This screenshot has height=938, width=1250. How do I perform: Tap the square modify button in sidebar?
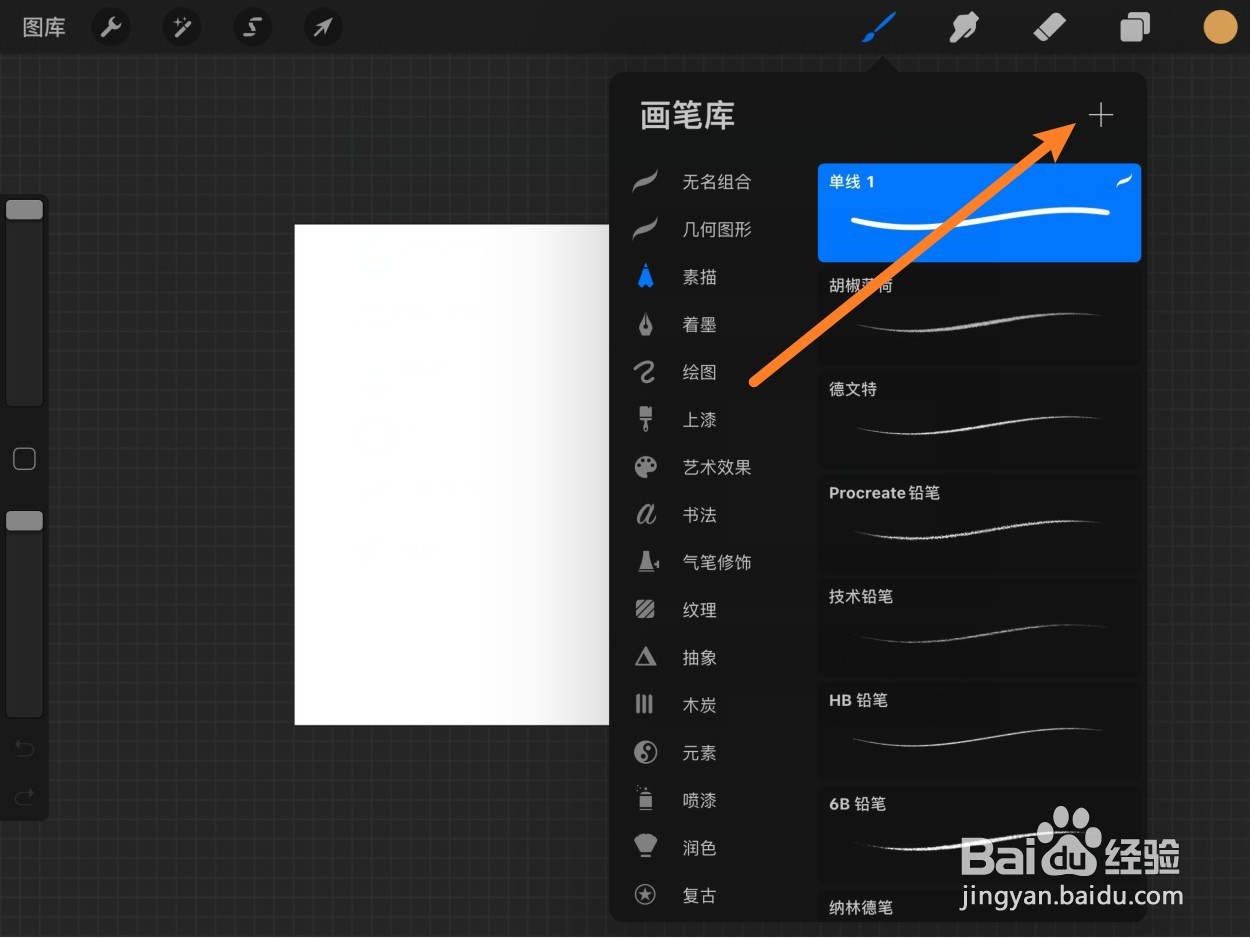point(24,459)
